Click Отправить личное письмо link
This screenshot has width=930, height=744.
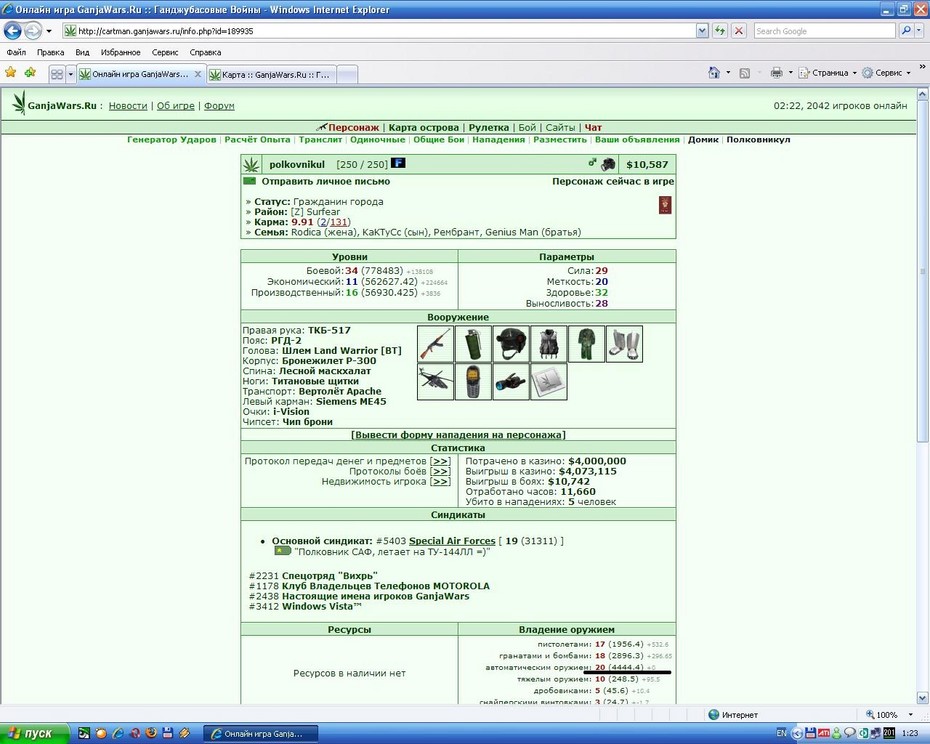pos(326,182)
